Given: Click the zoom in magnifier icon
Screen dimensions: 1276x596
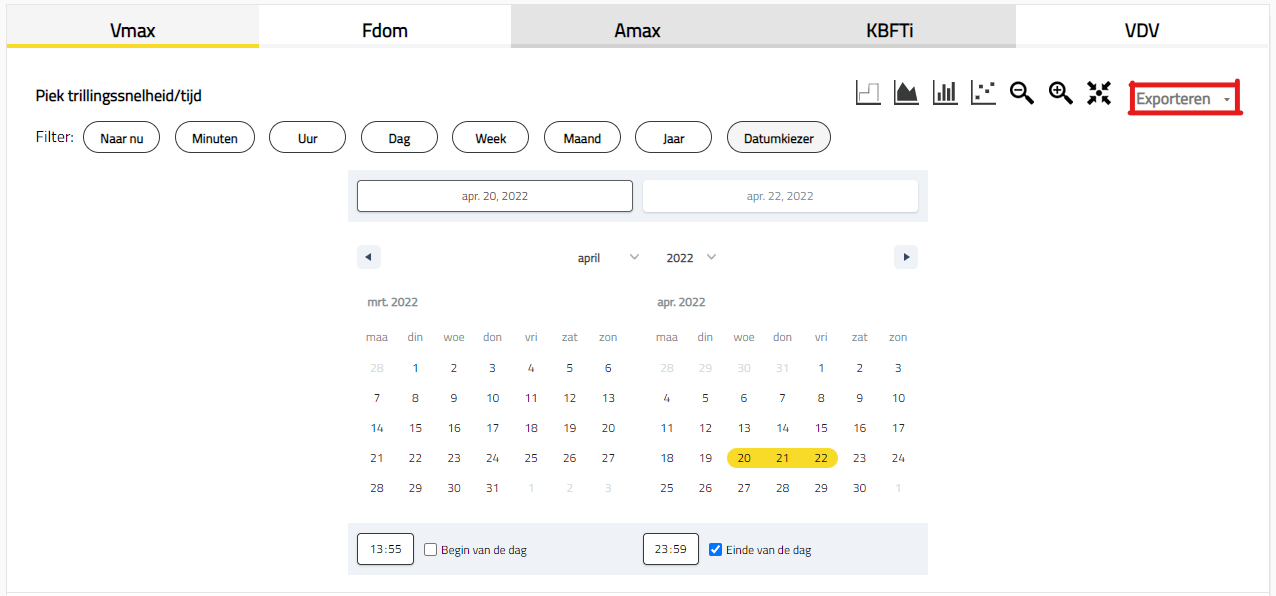Looking at the screenshot, I should 1060,93.
